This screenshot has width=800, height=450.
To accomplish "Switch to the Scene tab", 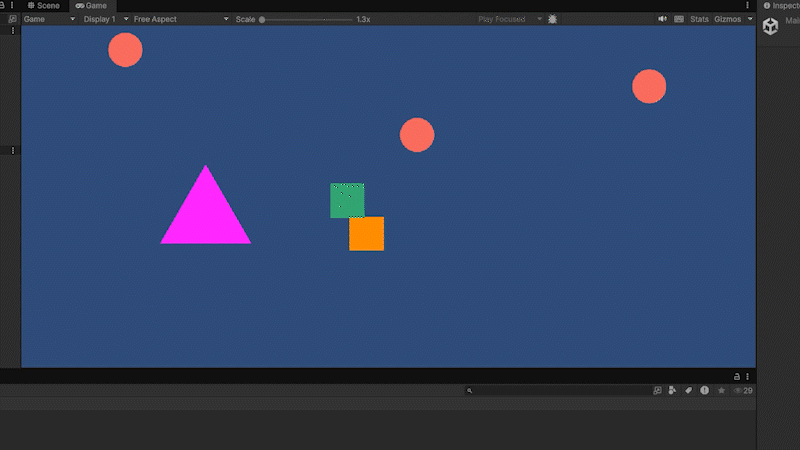I will tap(44, 6).
